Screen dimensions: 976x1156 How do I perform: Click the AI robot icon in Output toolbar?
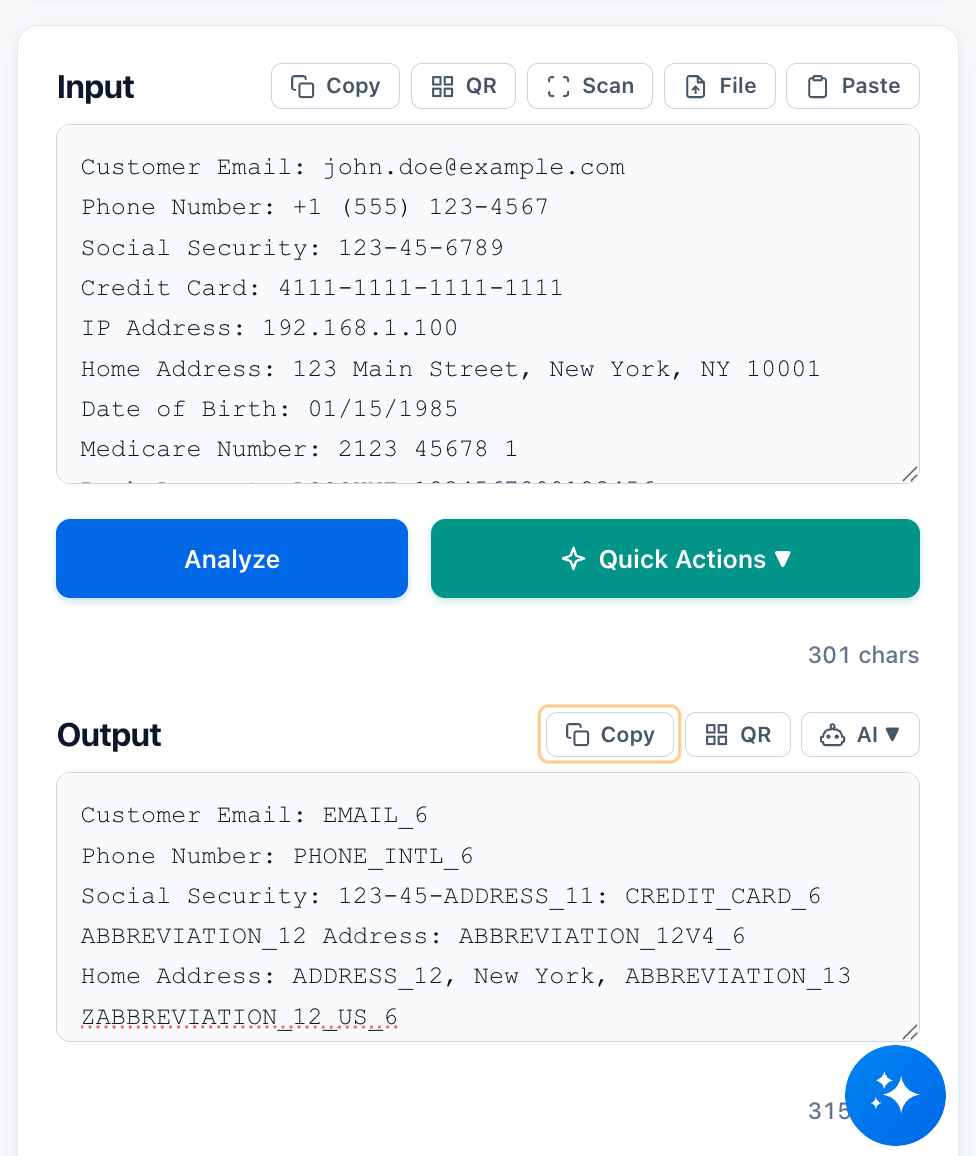click(x=833, y=734)
